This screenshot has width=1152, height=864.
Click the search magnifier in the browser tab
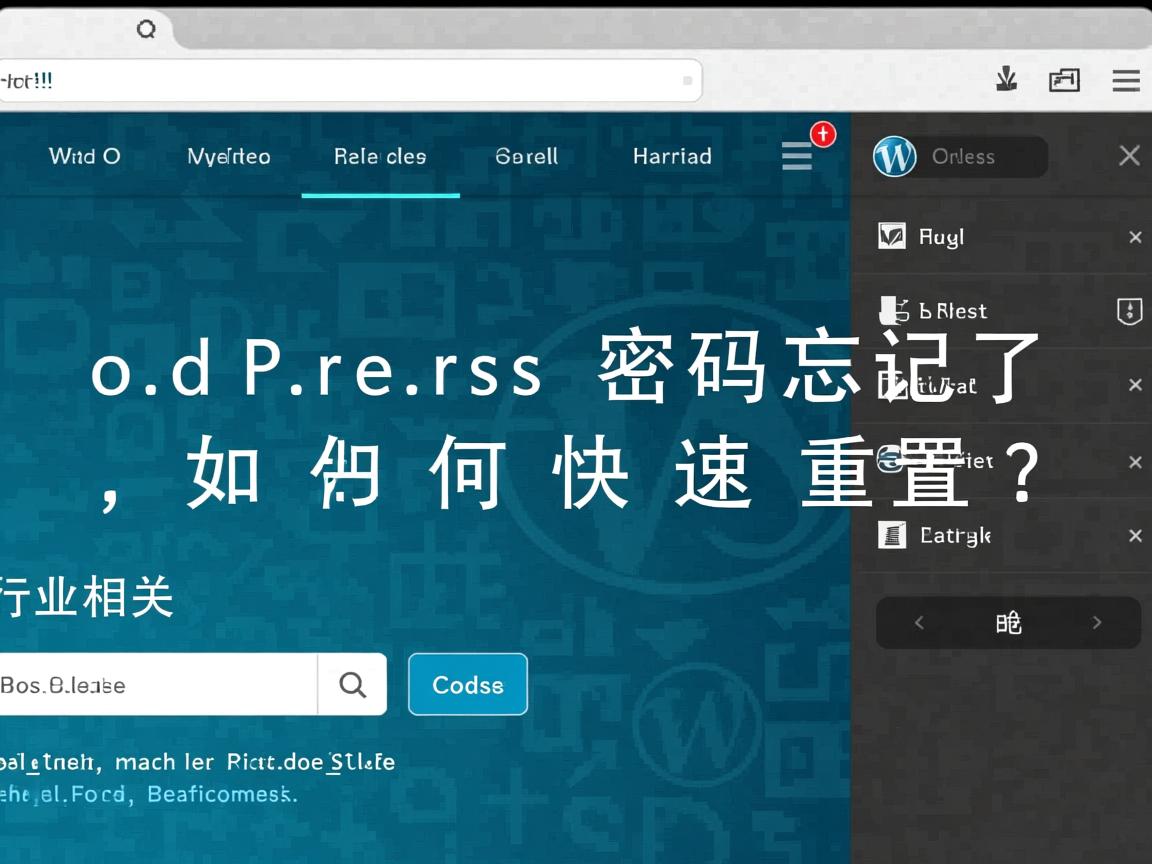pos(146,30)
